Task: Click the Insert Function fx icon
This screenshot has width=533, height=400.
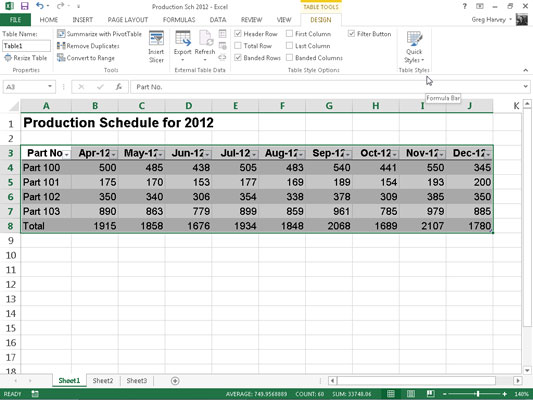Action: 118,87
